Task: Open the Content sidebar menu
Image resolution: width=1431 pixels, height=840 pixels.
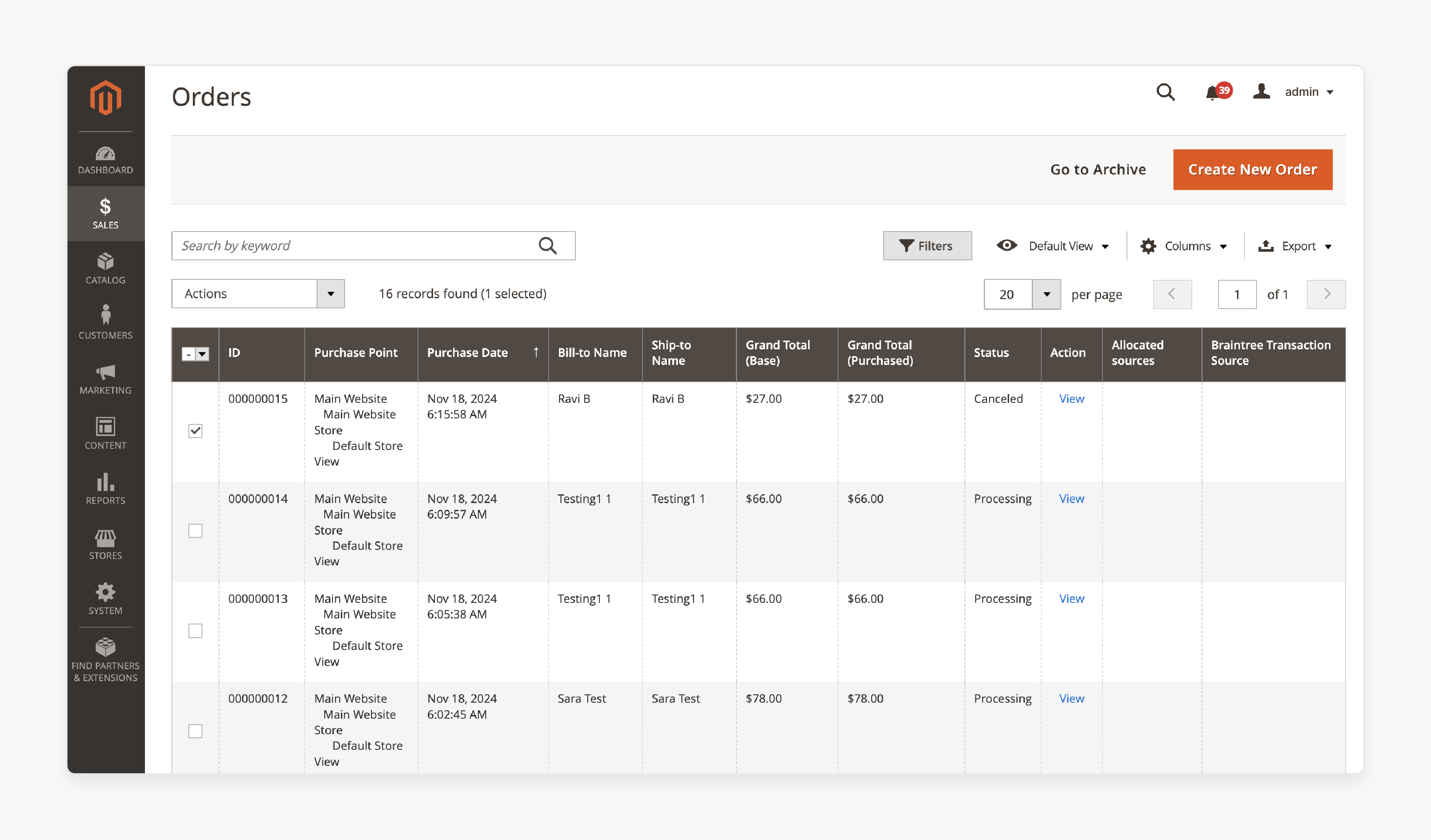Action: coord(106,434)
